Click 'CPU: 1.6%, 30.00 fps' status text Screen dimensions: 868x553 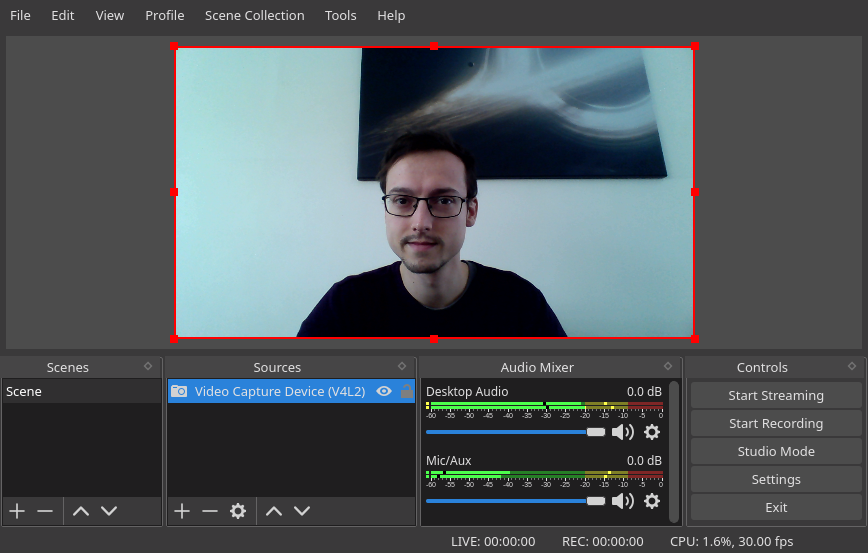(731, 541)
